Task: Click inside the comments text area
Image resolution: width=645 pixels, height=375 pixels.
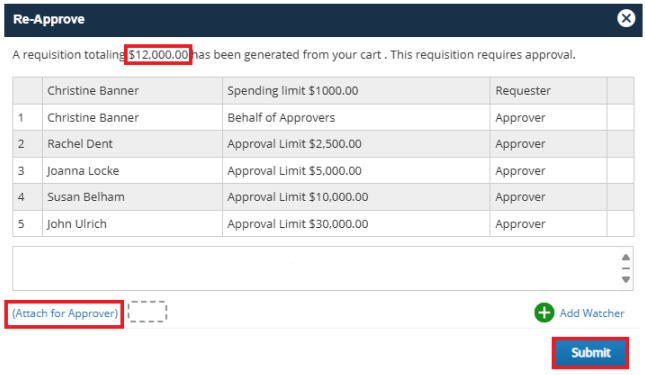Action: click(x=316, y=269)
